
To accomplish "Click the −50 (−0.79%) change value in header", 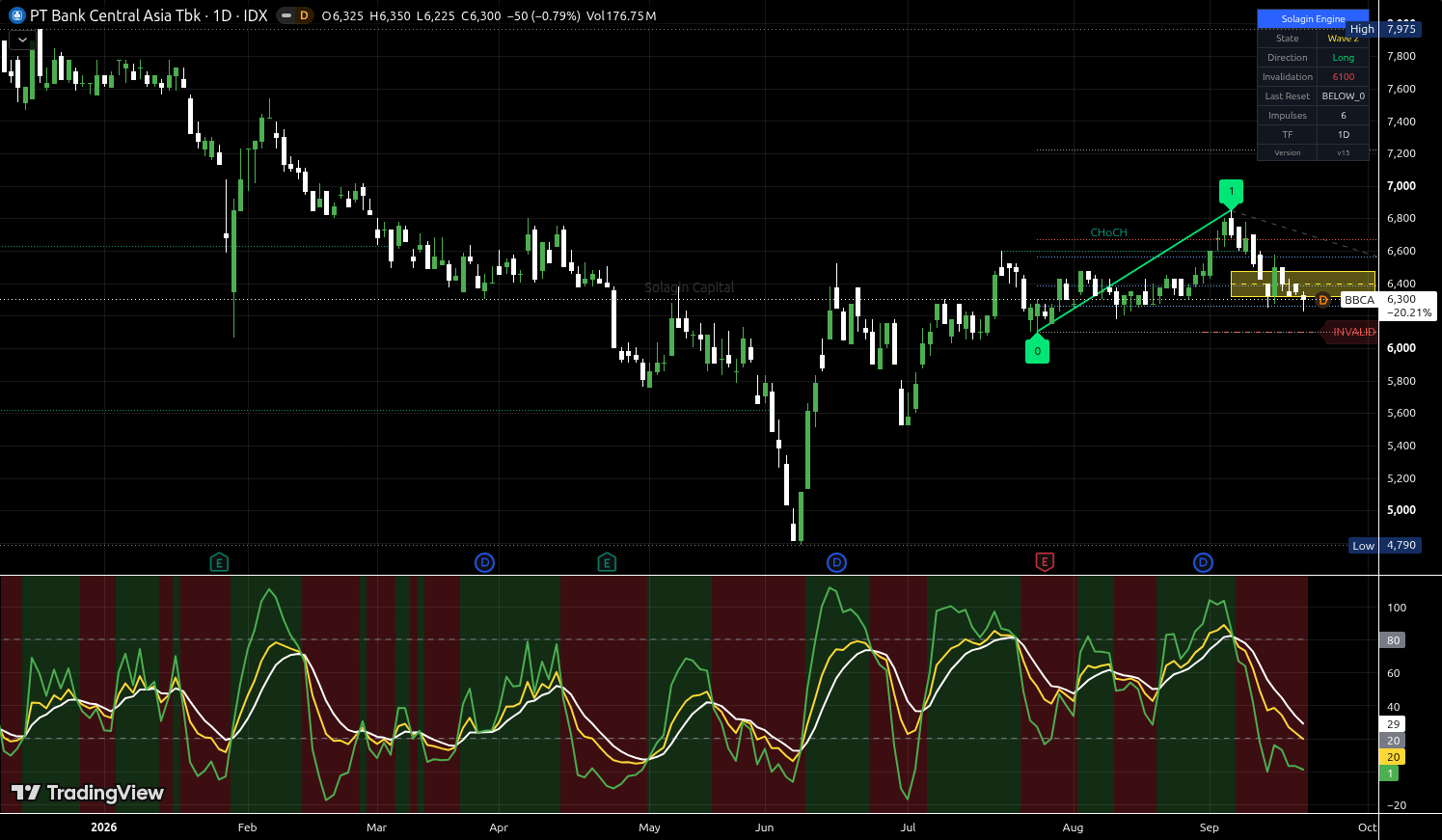I will tap(544, 15).
